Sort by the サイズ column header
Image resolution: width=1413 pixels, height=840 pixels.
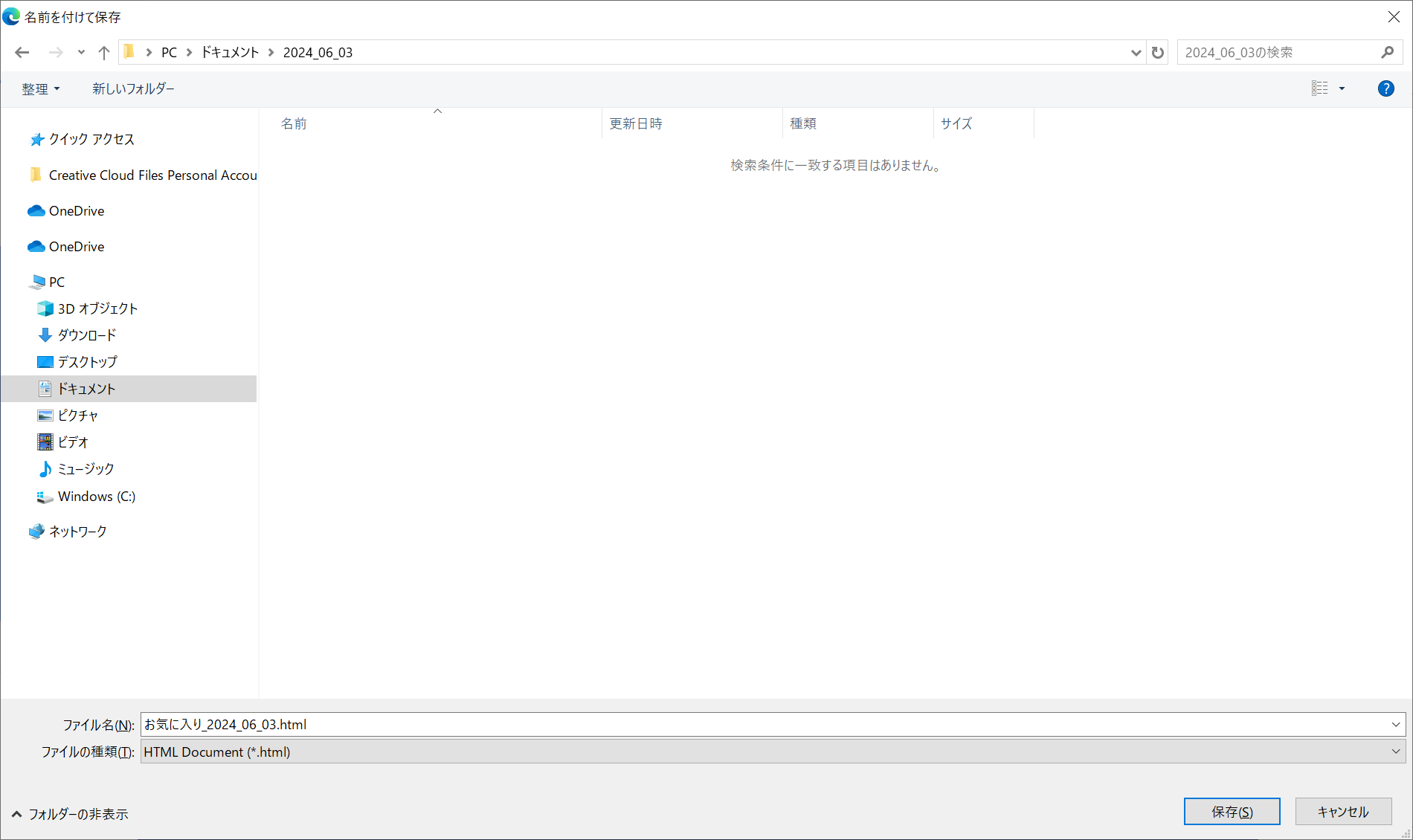(x=983, y=123)
